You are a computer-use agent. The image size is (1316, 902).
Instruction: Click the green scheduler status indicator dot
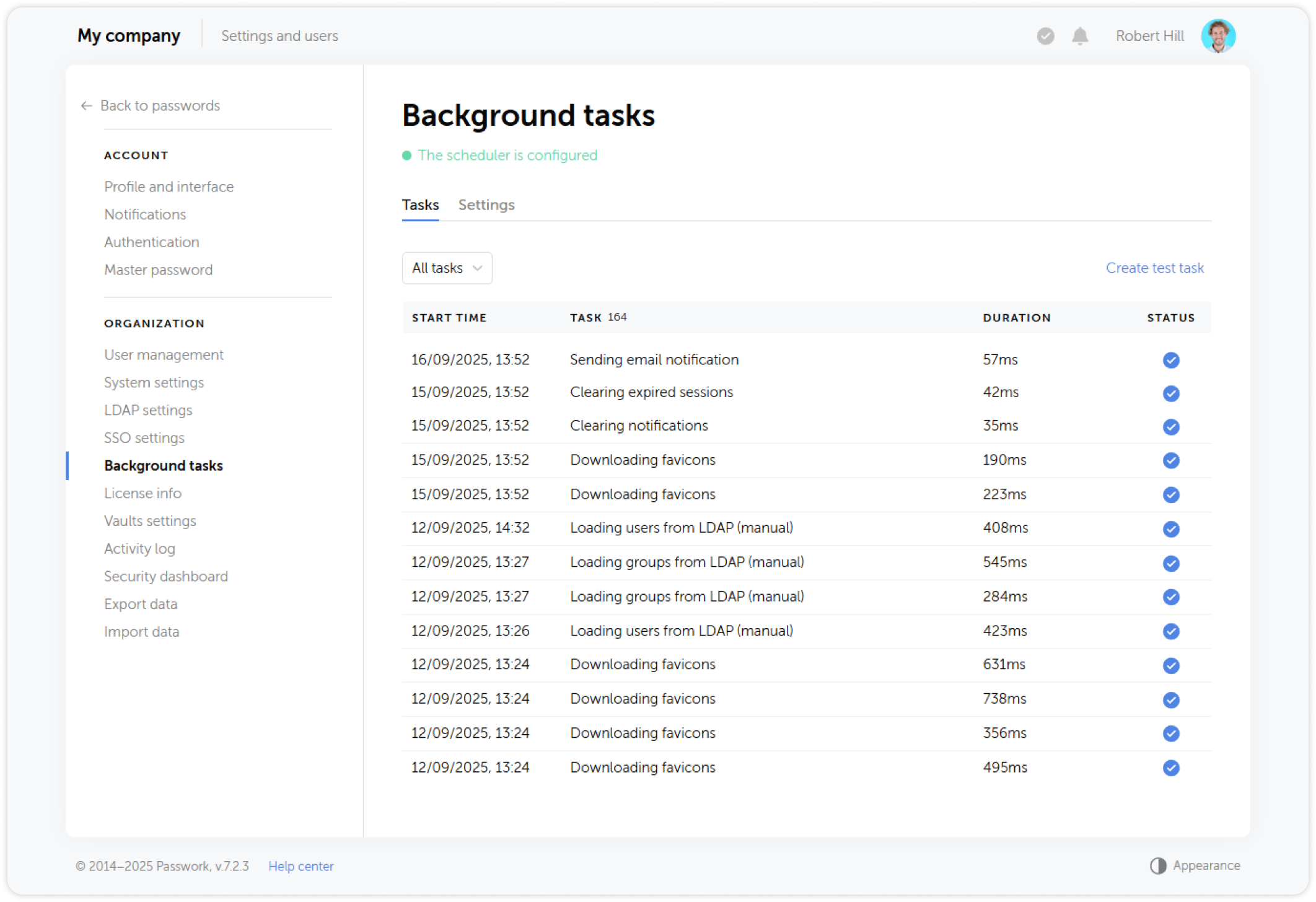click(x=407, y=155)
